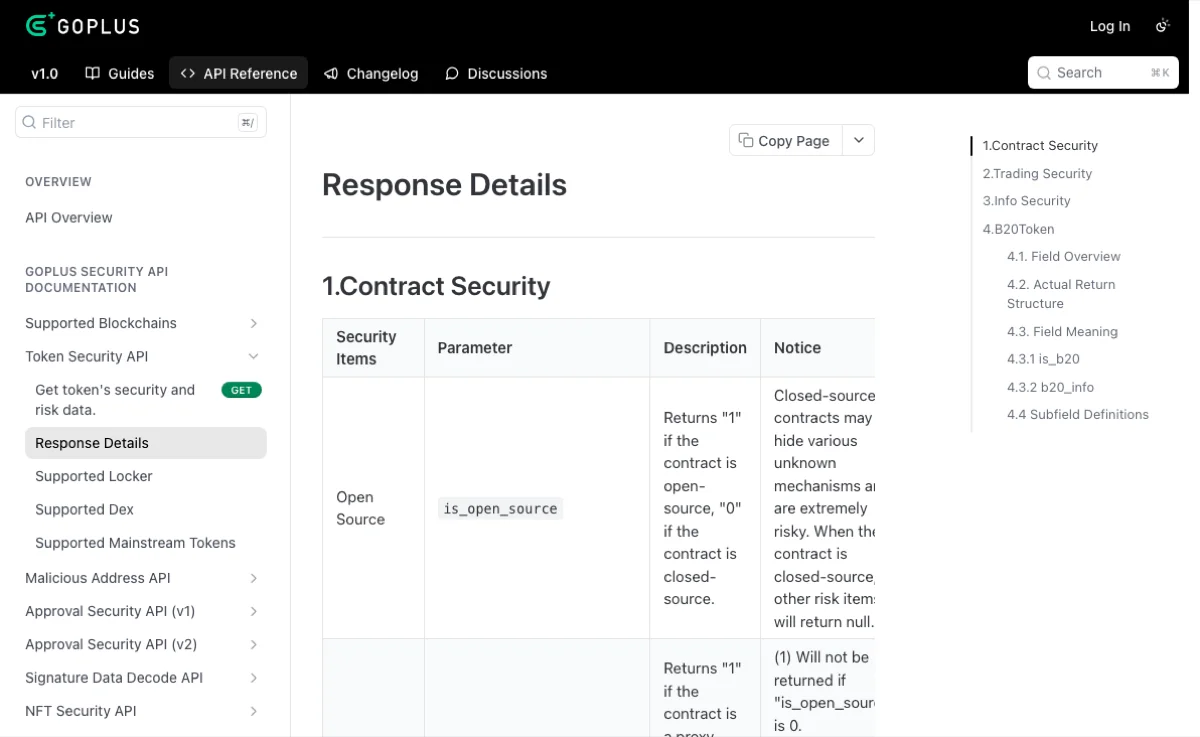Click the GoPlus logo
This screenshot has width=1200, height=737.
tap(83, 25)
